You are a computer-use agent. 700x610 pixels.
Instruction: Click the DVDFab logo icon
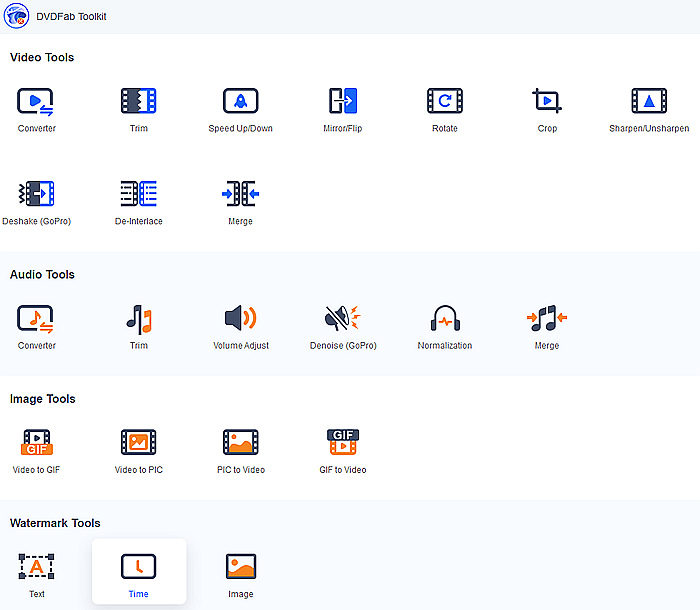coord(17,16)
